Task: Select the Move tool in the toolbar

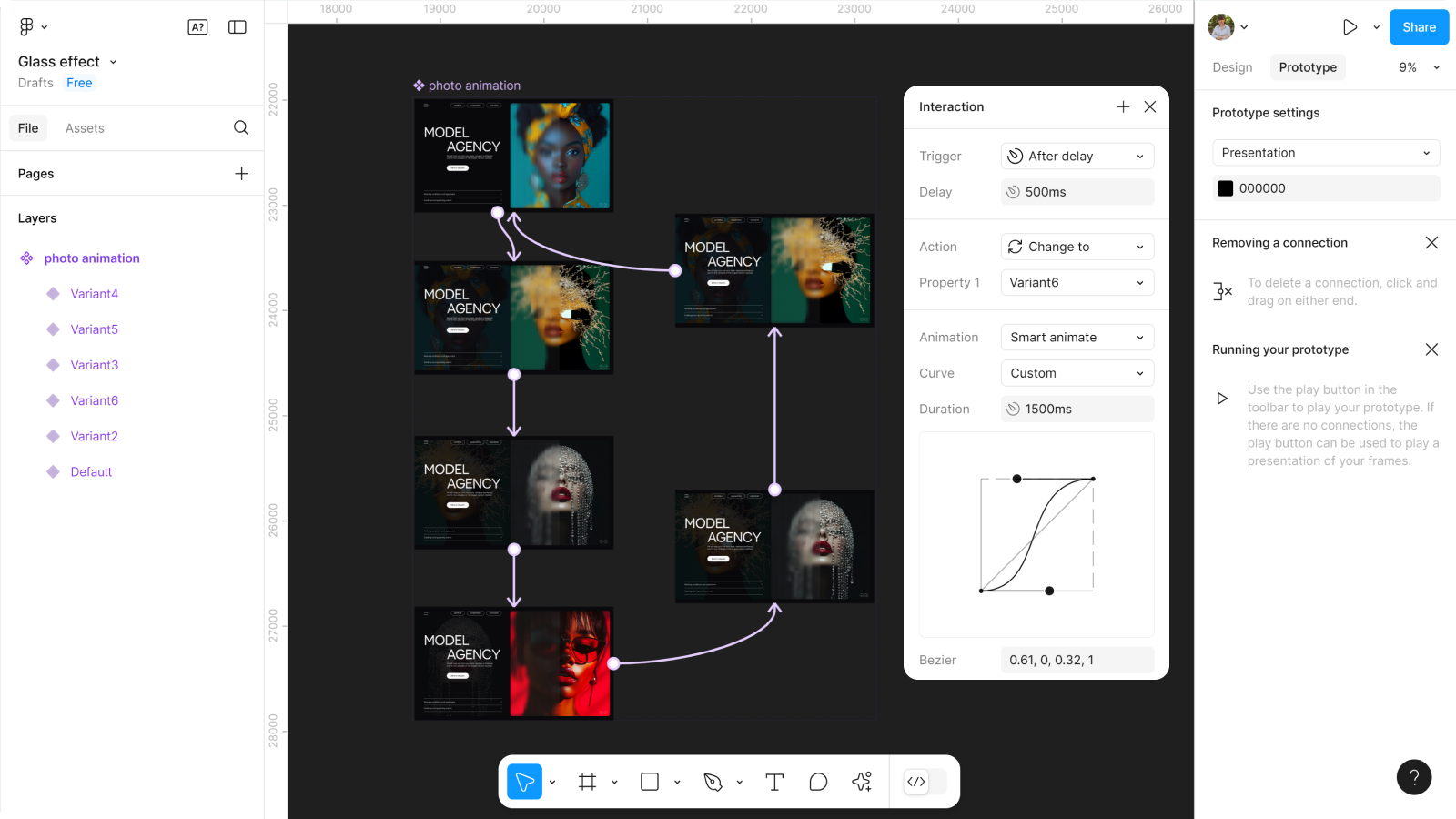Action: [x=524, y=782]
